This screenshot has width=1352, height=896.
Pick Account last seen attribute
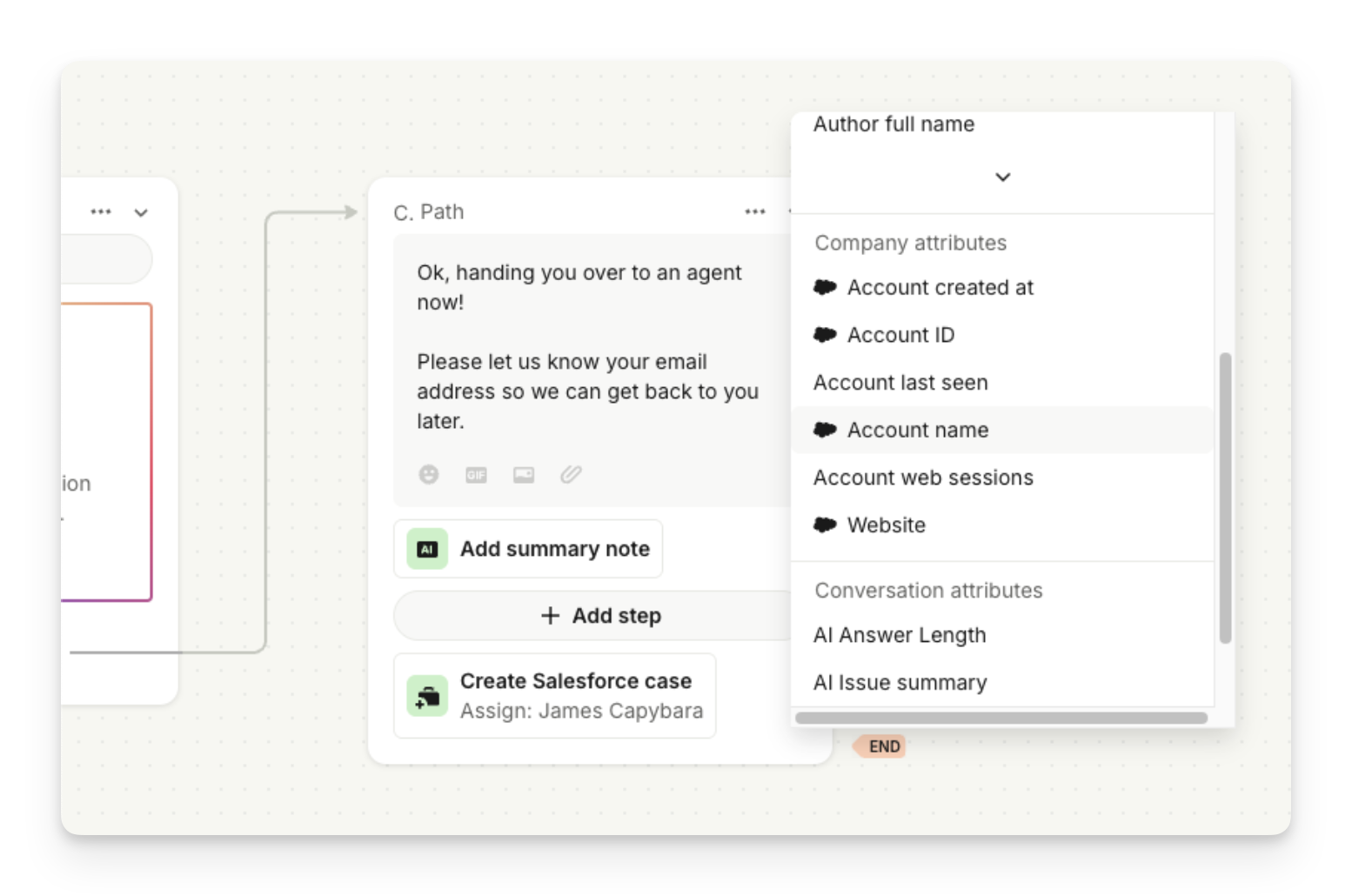point(900,383)
